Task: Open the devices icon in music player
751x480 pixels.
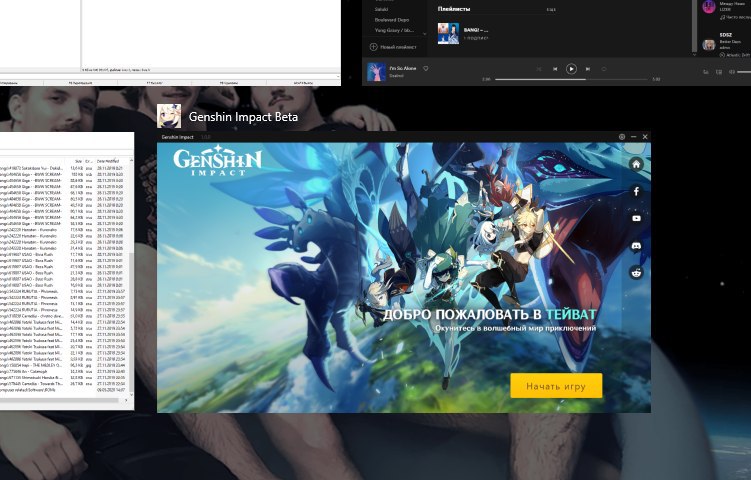Action: [x=719, y=72]
